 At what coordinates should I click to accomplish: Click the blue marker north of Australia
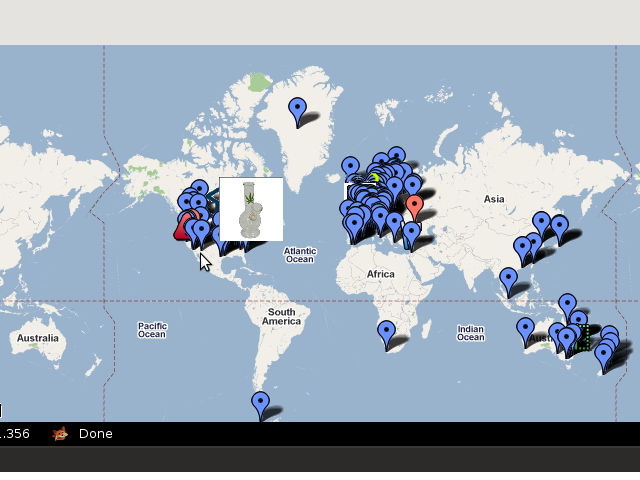pos(567,305)
